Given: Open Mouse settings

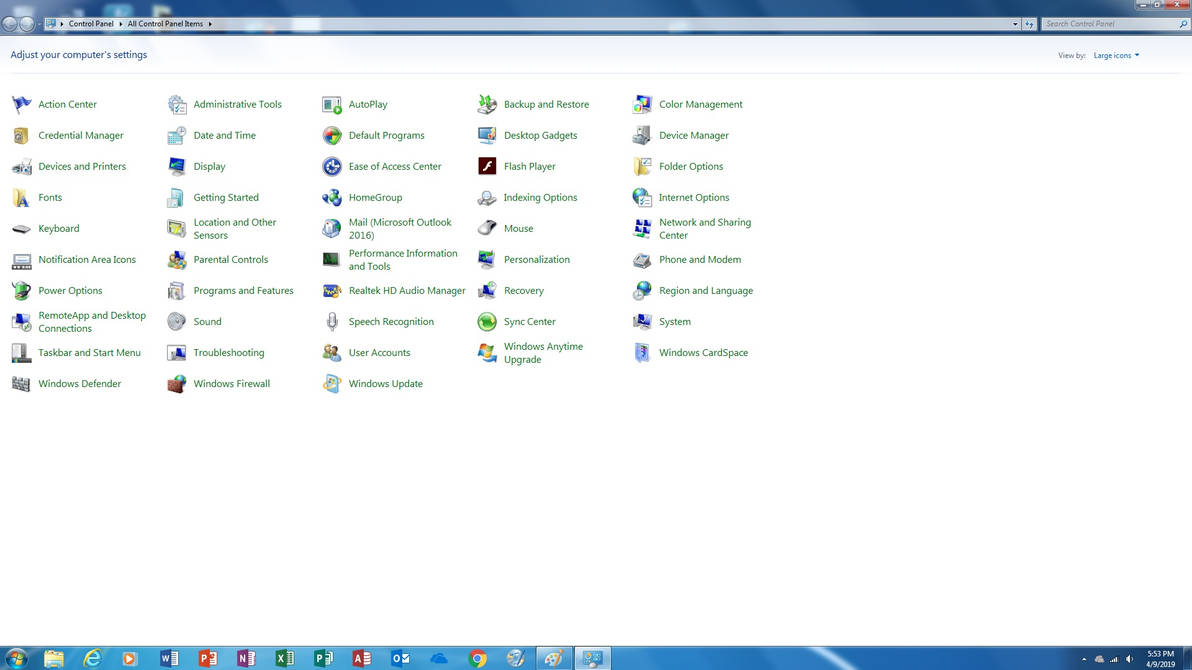Looking at the screenshot, I should point(519,228).
